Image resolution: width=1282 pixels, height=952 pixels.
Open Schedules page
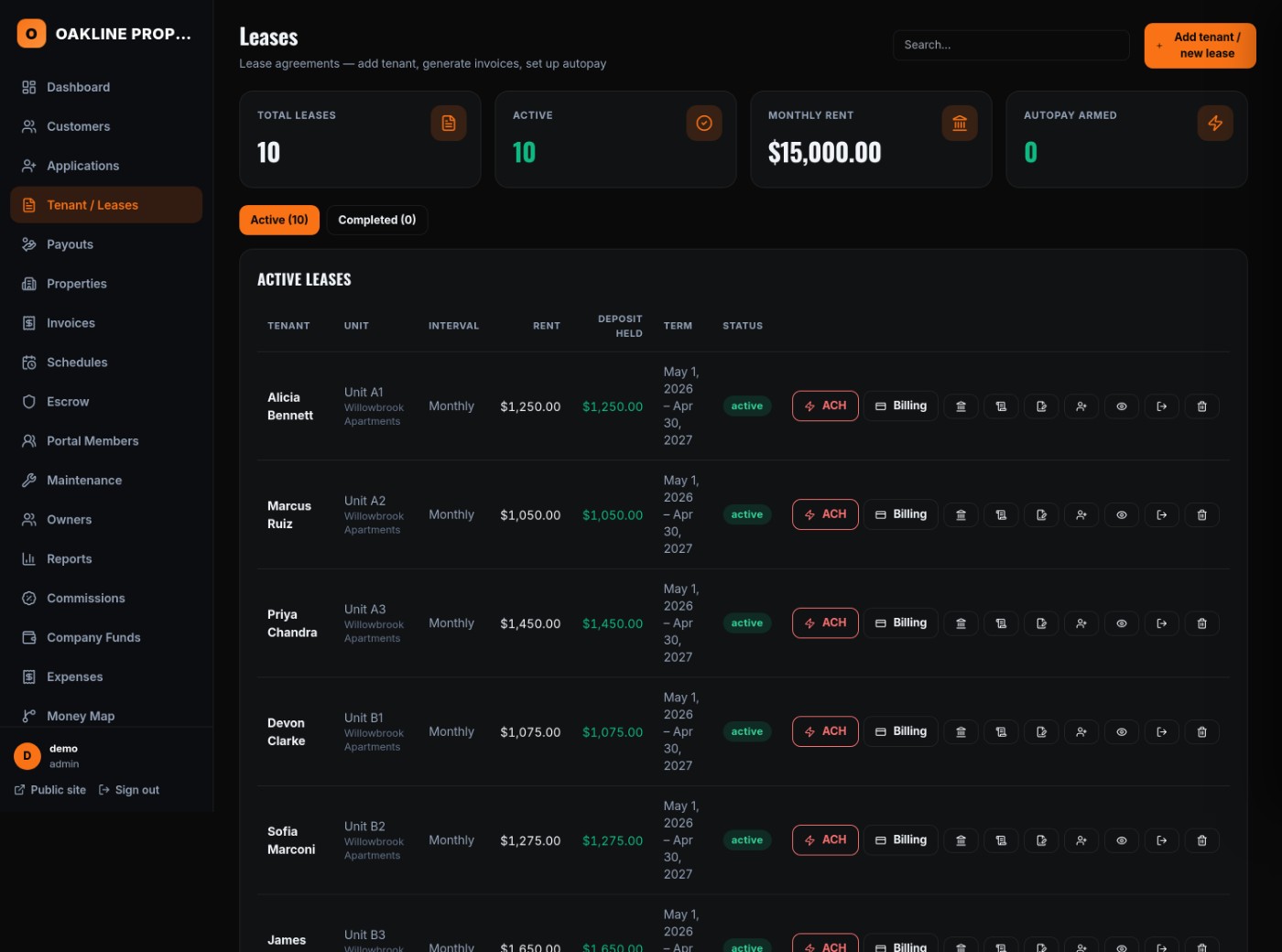pos(106,362)
